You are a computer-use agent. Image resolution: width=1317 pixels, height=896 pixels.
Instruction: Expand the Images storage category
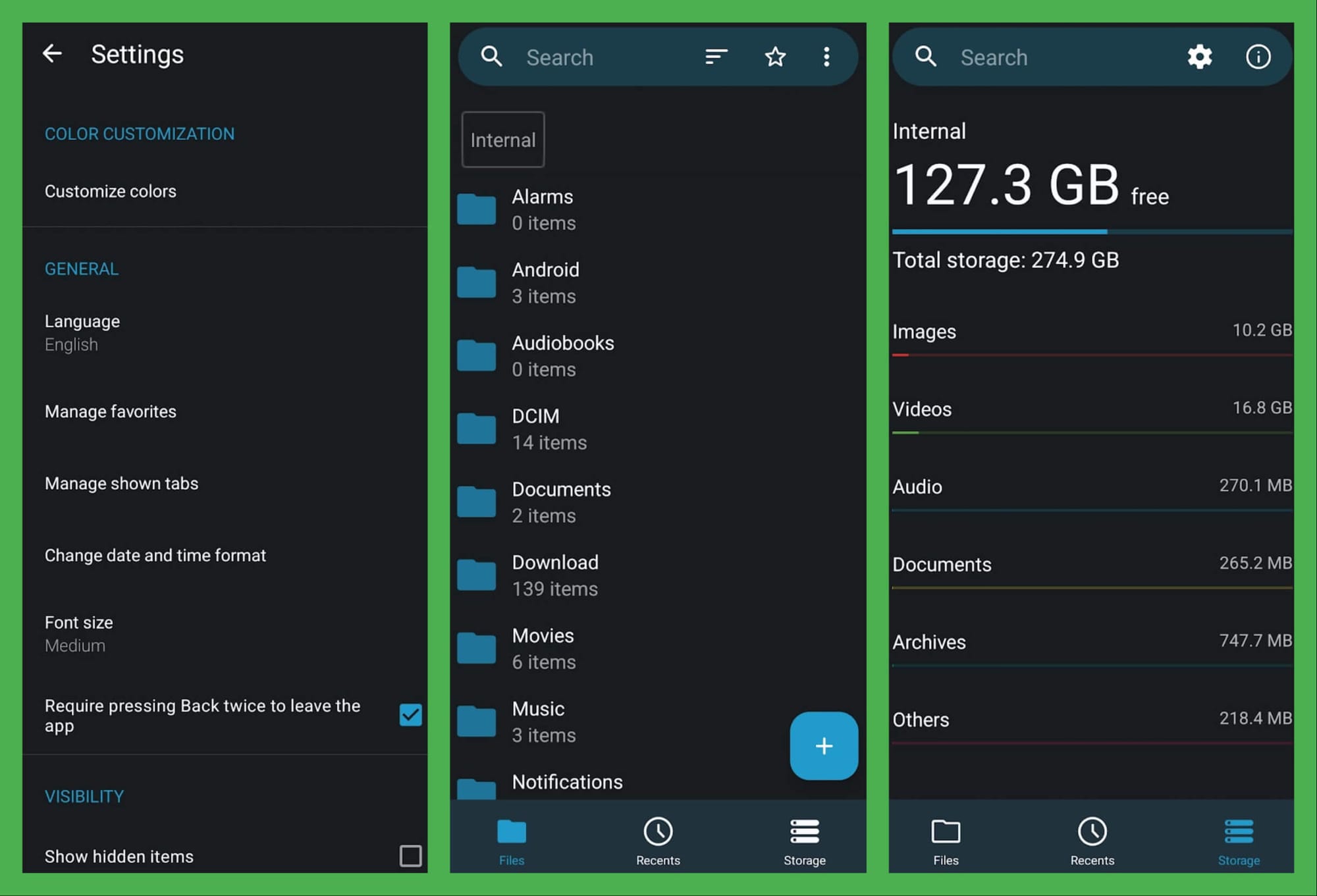[1091, 332]
